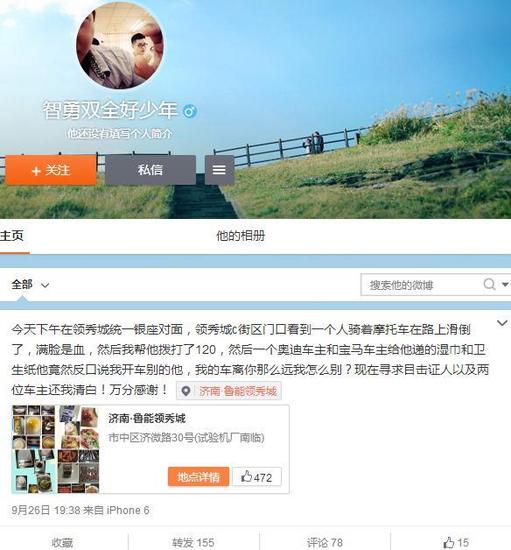Click the location pin icon in post
Viewport: 511px width, 550px height.
[186, 391]
